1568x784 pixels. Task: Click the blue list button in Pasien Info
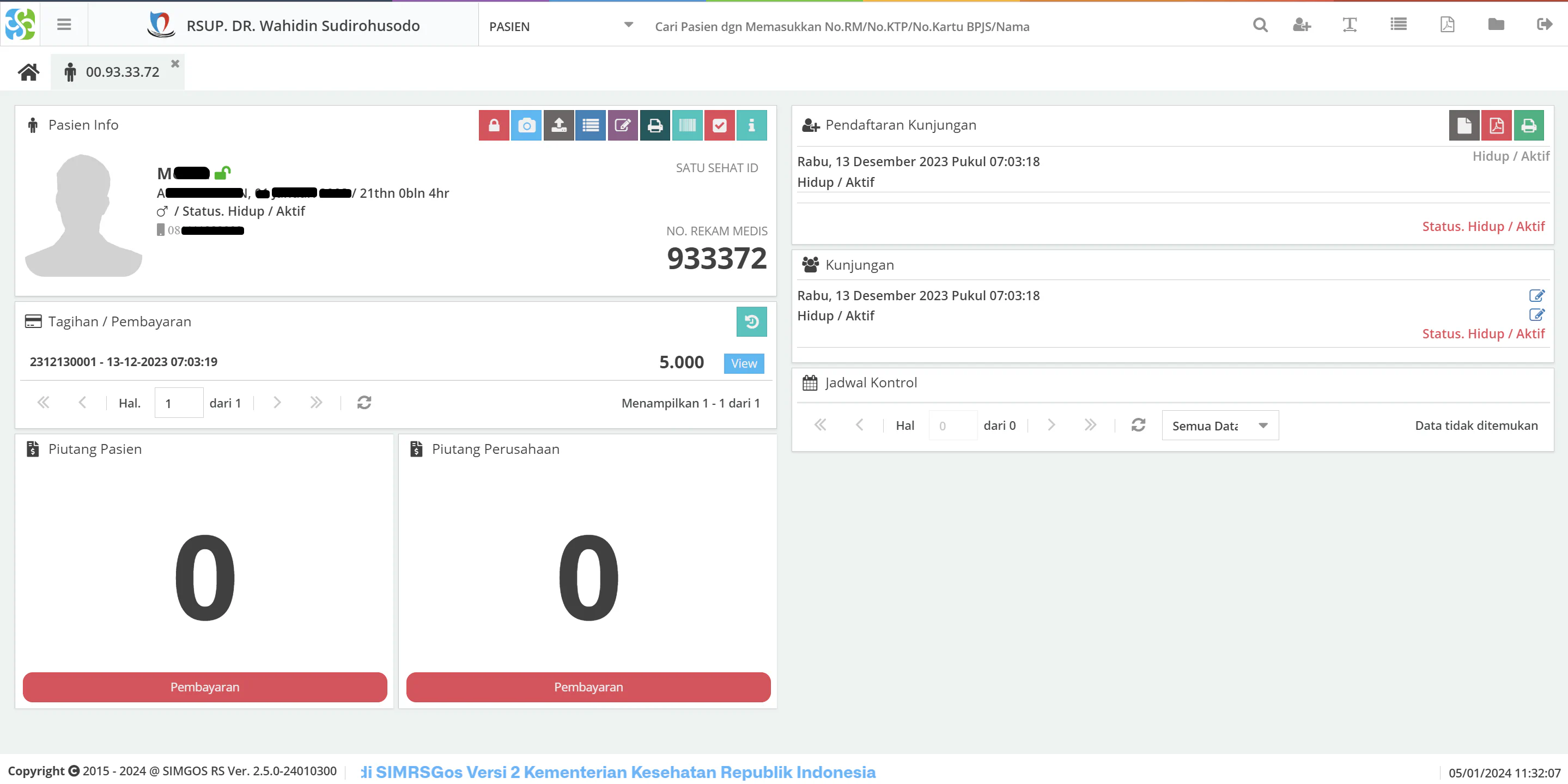pyautogui.click(x=591, y=125)
